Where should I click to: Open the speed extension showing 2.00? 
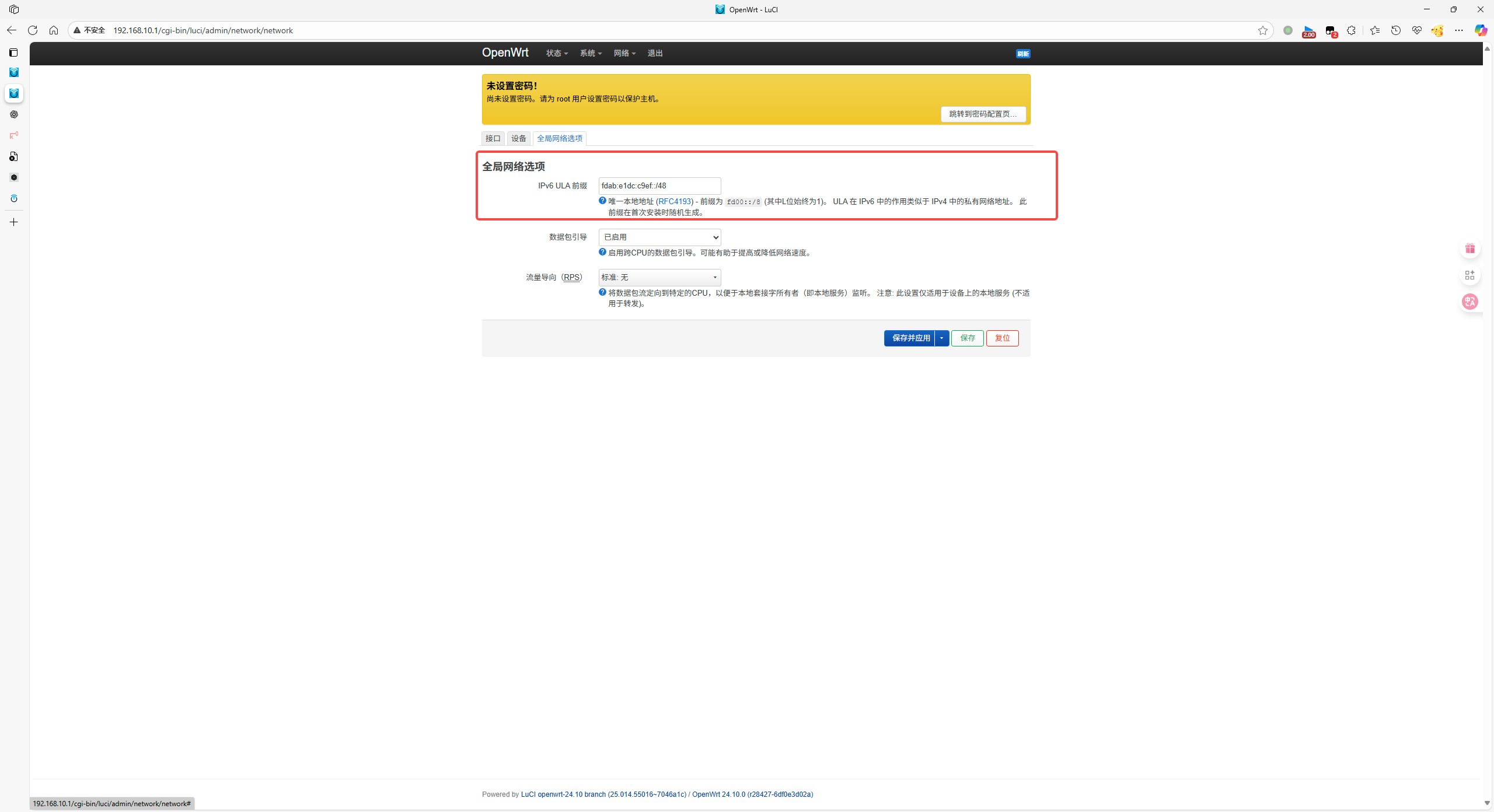pos(1309,31)
